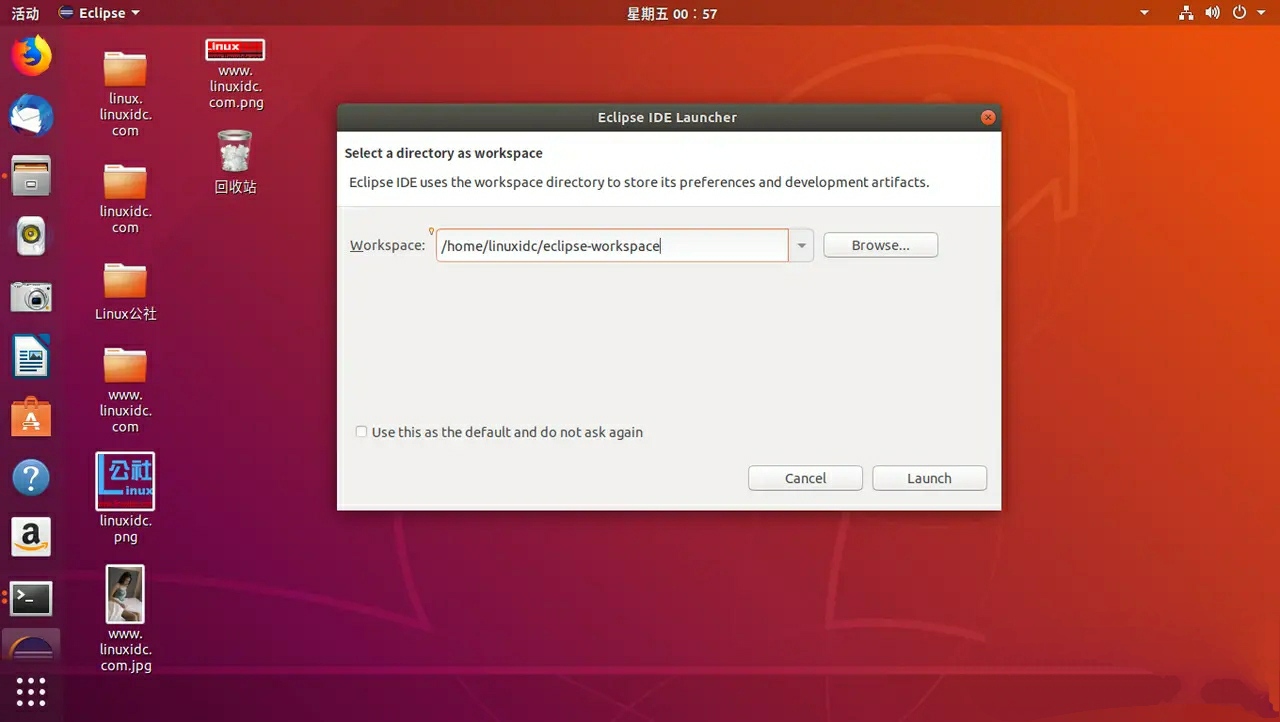Viewport: 1280px width, 722px height.
Task: Select the linux.linuxidc.com desktop folder
Action: 125,93
